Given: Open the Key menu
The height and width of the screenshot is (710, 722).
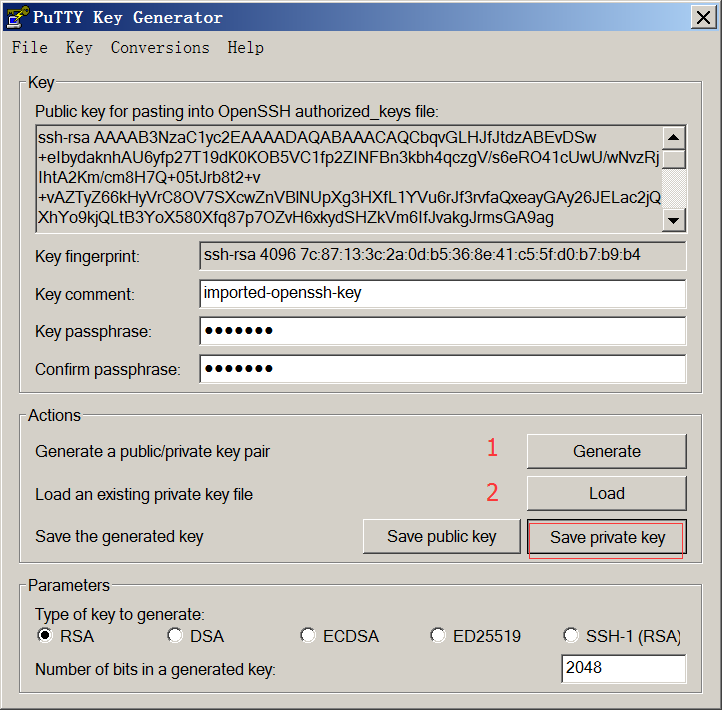Looking at the screenshot, I should (79, 47).
